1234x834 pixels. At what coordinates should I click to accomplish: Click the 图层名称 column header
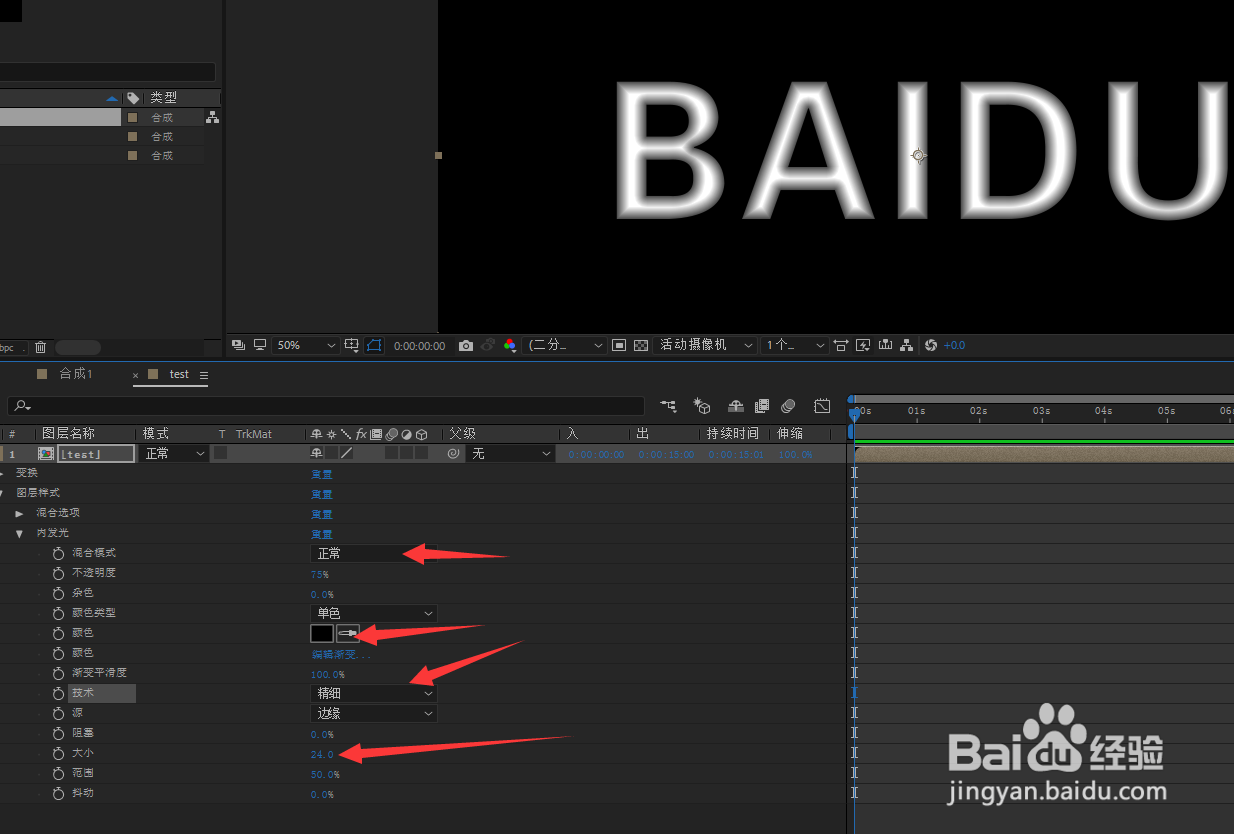click(x=68, y=434)
